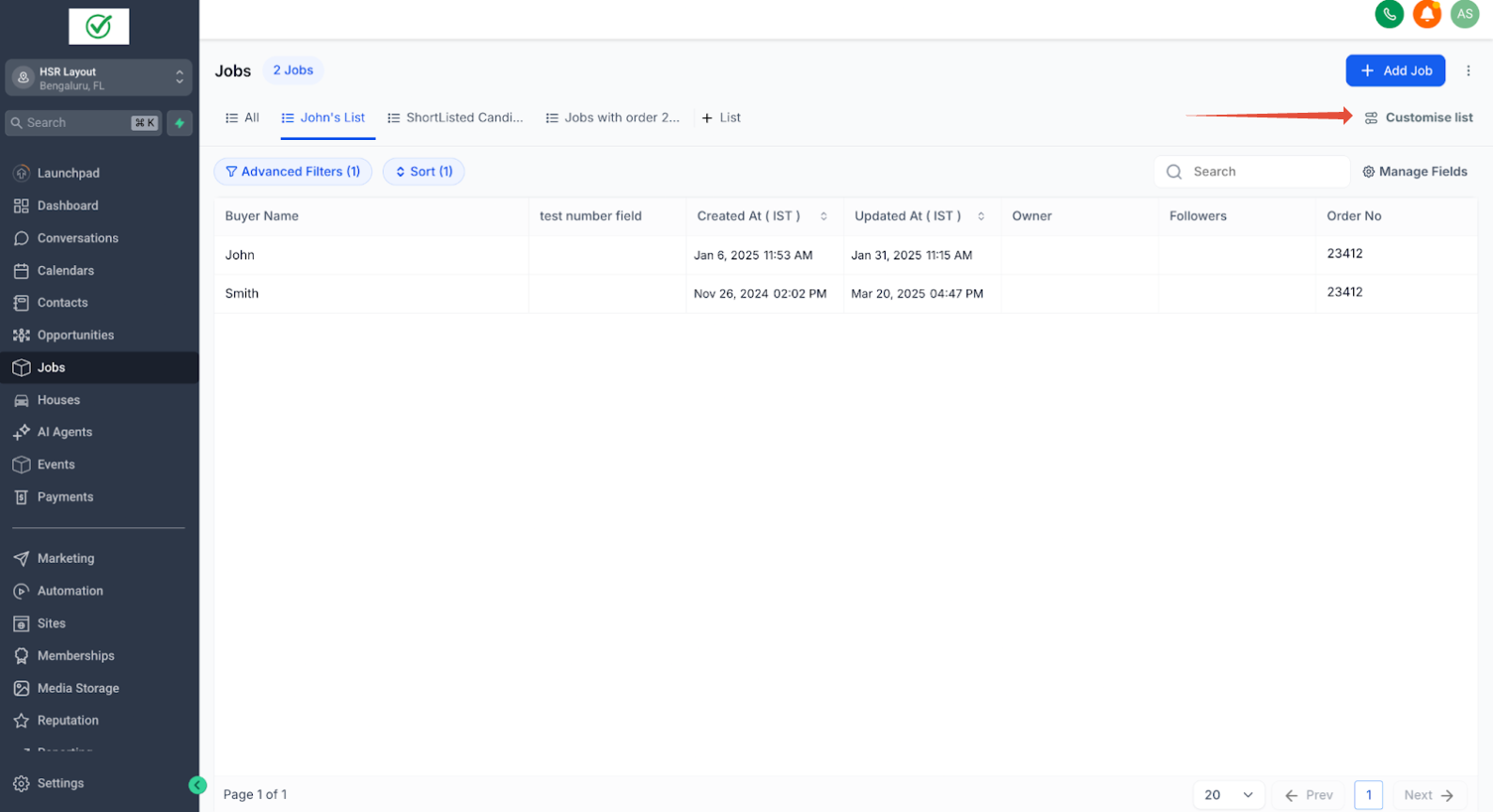Open Advanced Filters (1)

tap(293, 172)
